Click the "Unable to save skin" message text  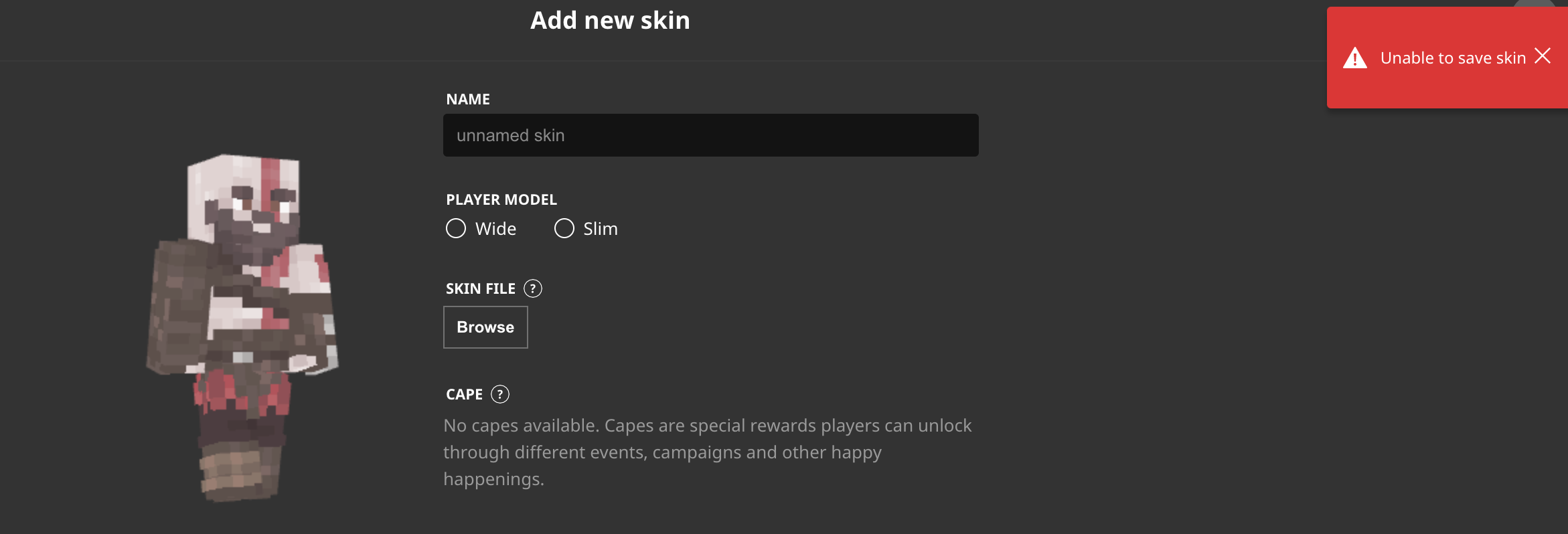coord(1453,58)
